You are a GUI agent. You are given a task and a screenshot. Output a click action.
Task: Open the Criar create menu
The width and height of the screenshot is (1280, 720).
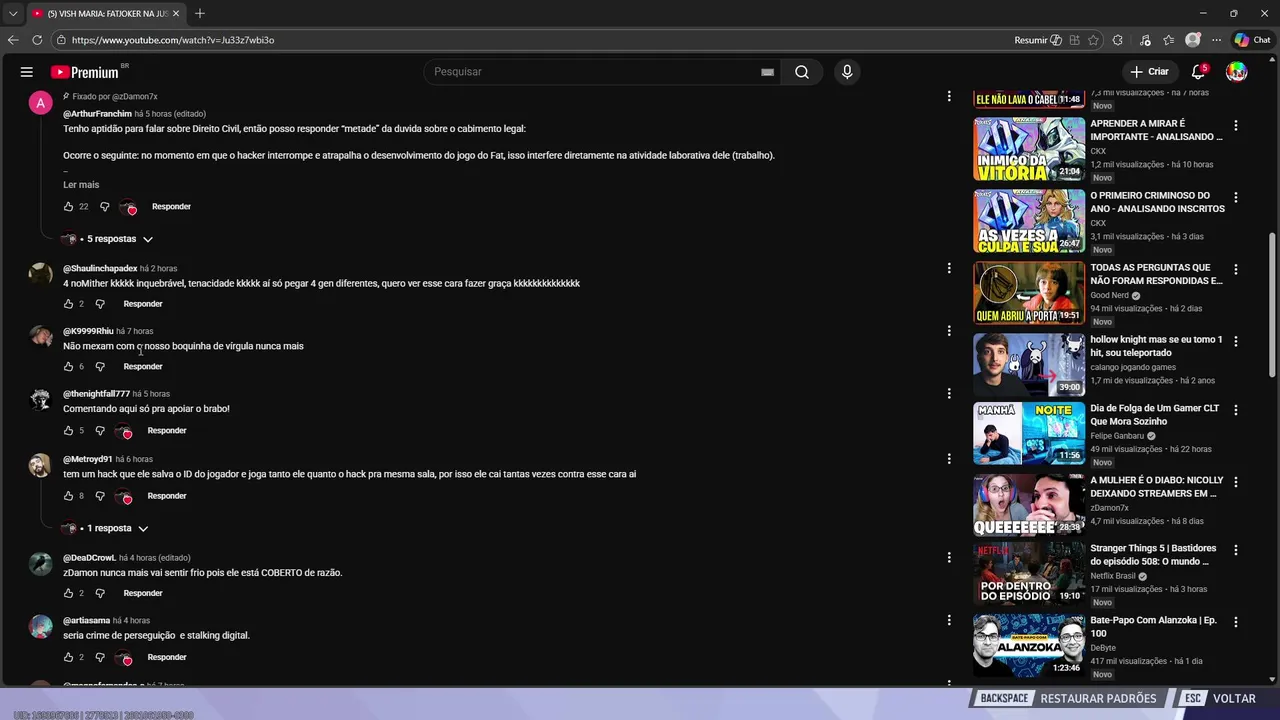point(1149,72)
